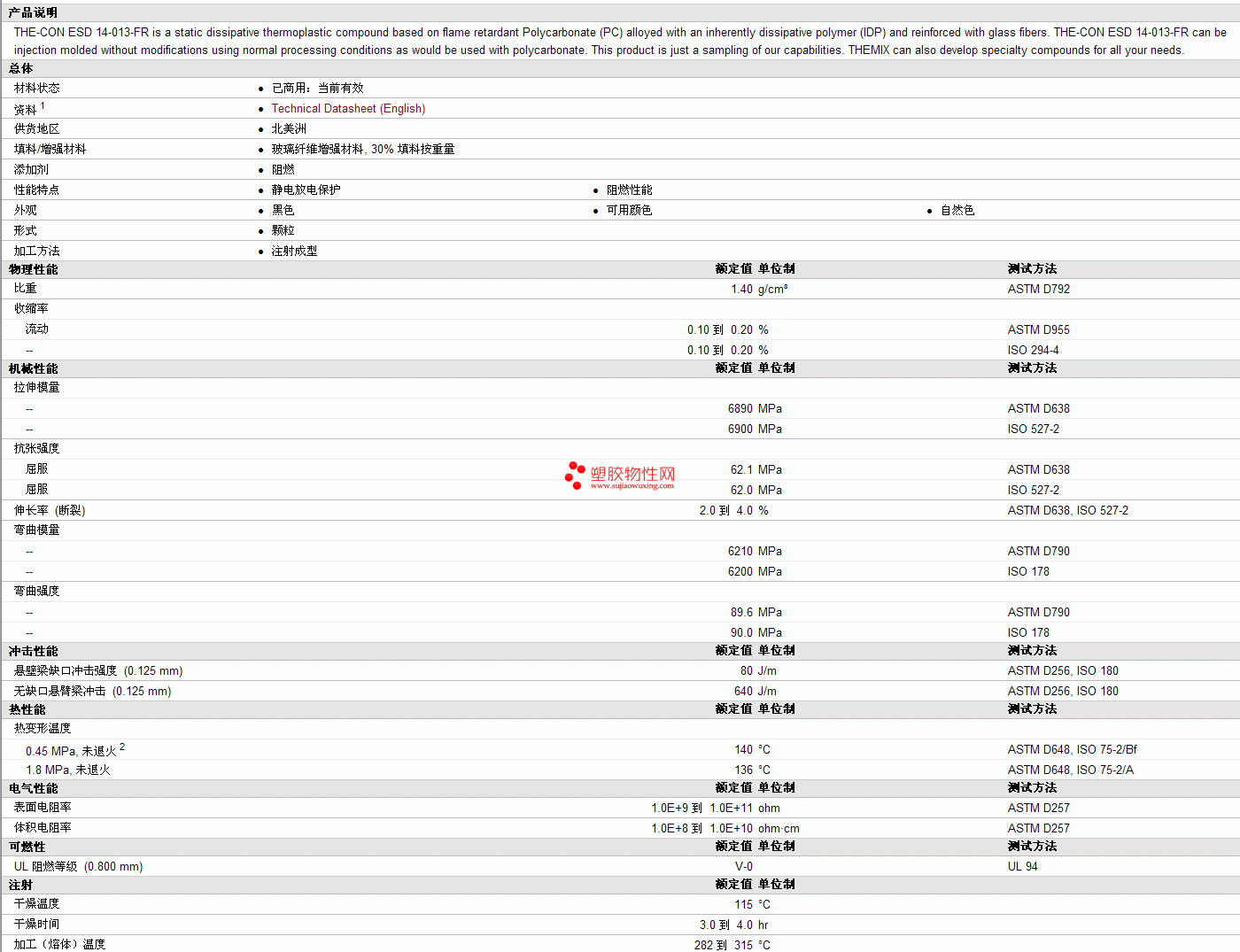The width and height of the screenshot is (1240, 952).
Task: Click the 热性能 section header
Action: click(x=27, y=709)
